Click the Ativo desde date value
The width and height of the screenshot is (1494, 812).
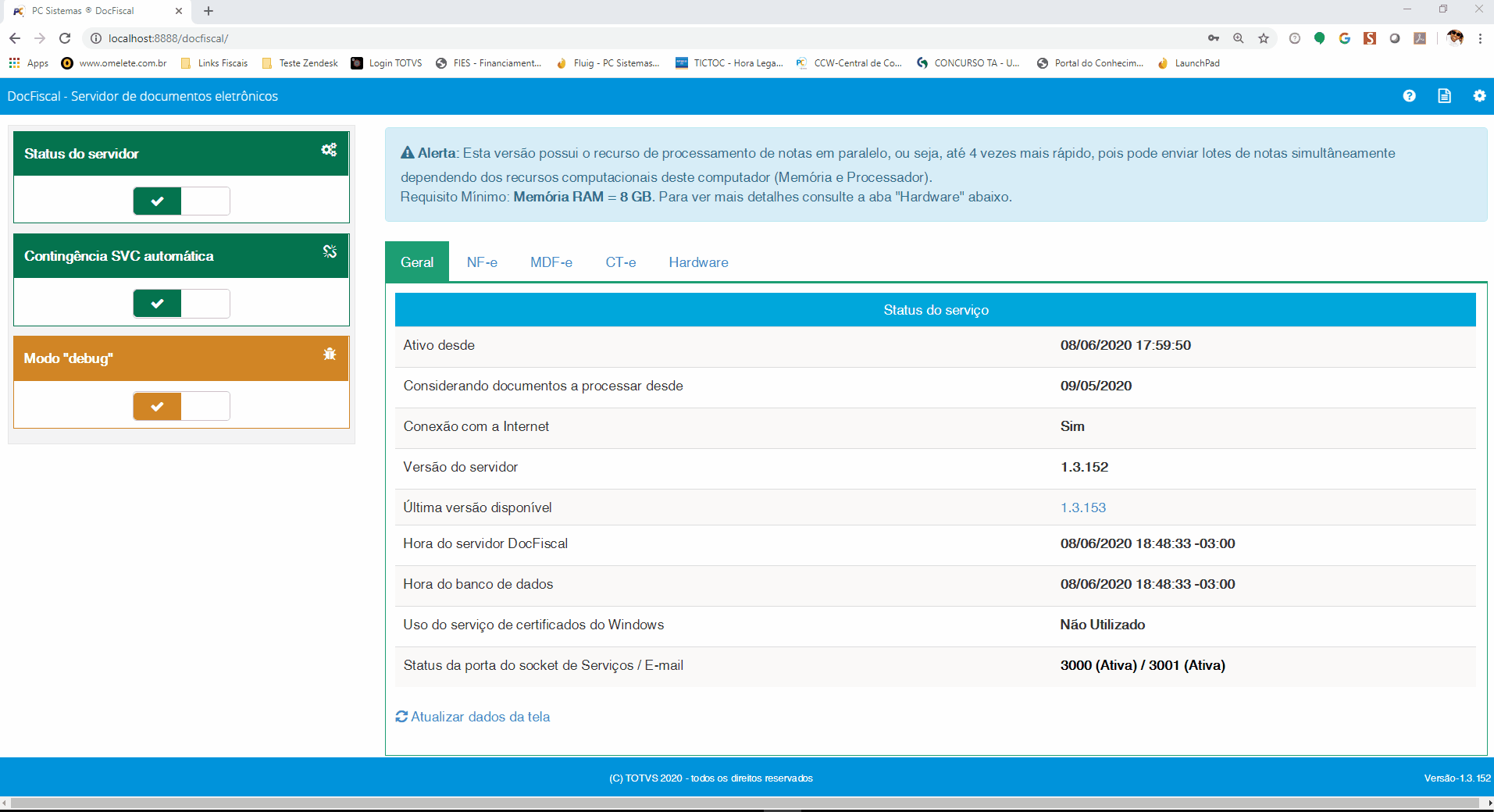pyautogui.click(x=1125, y=345)
